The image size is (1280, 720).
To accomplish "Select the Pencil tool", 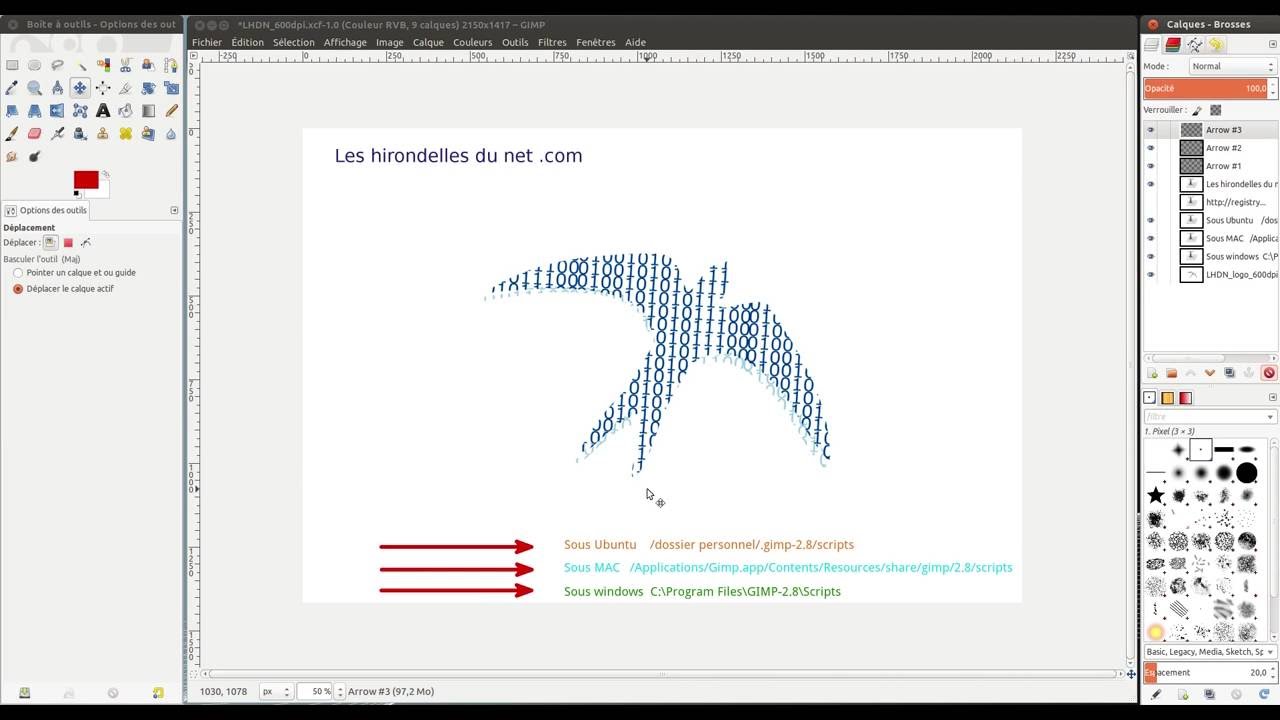I will [172, 111].
